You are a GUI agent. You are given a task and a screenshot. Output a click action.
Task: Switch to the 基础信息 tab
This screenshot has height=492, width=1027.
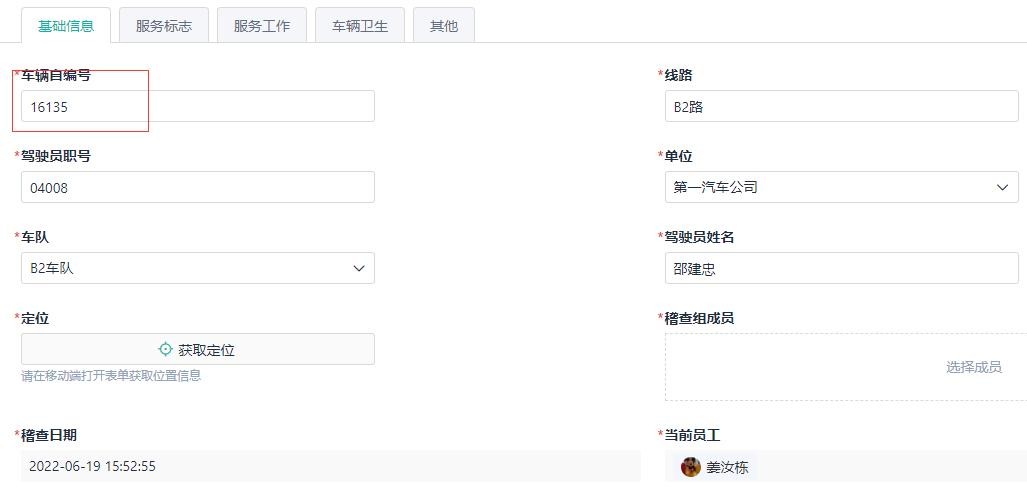coord(66,26)
